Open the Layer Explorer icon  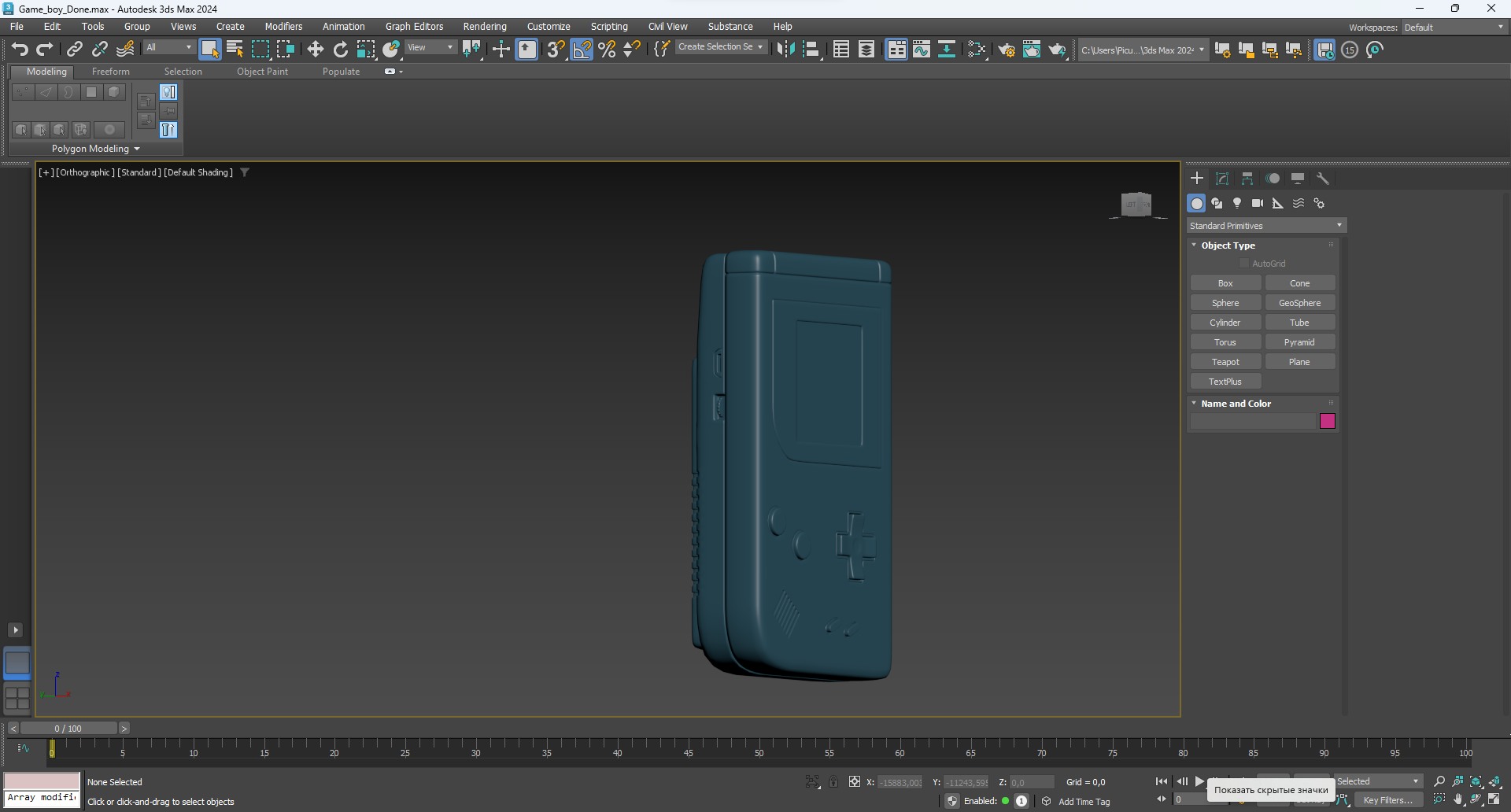866,50
